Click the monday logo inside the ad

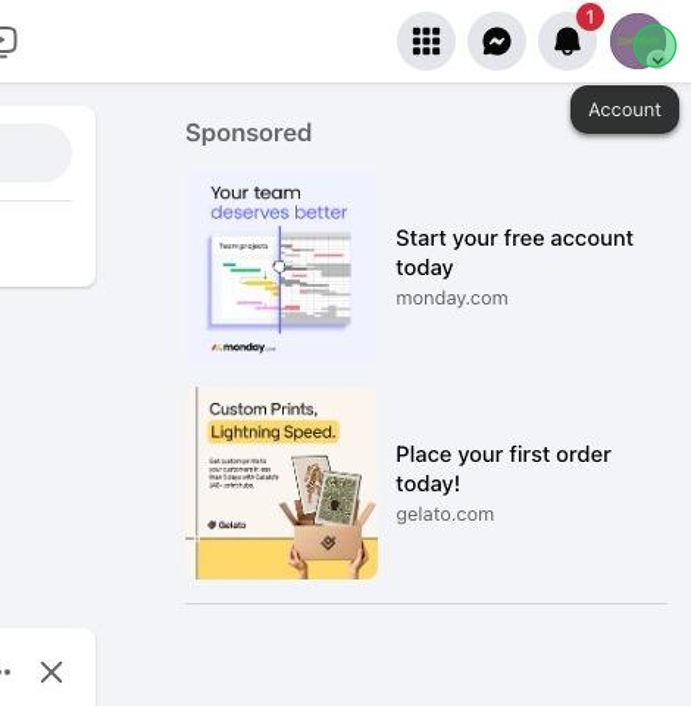coord(243,347)
